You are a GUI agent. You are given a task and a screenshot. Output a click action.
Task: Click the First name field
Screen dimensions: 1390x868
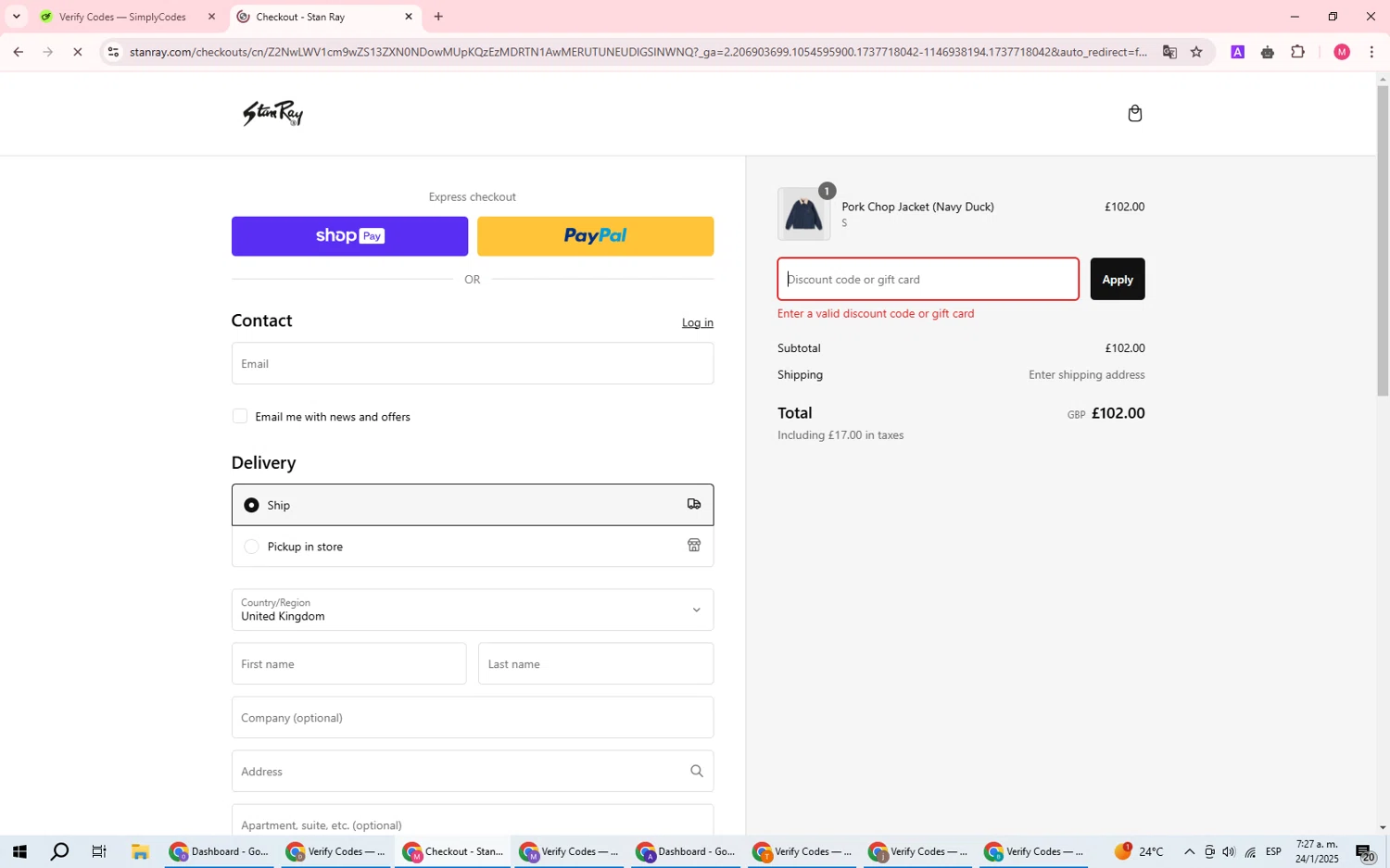tap(348, 663)
